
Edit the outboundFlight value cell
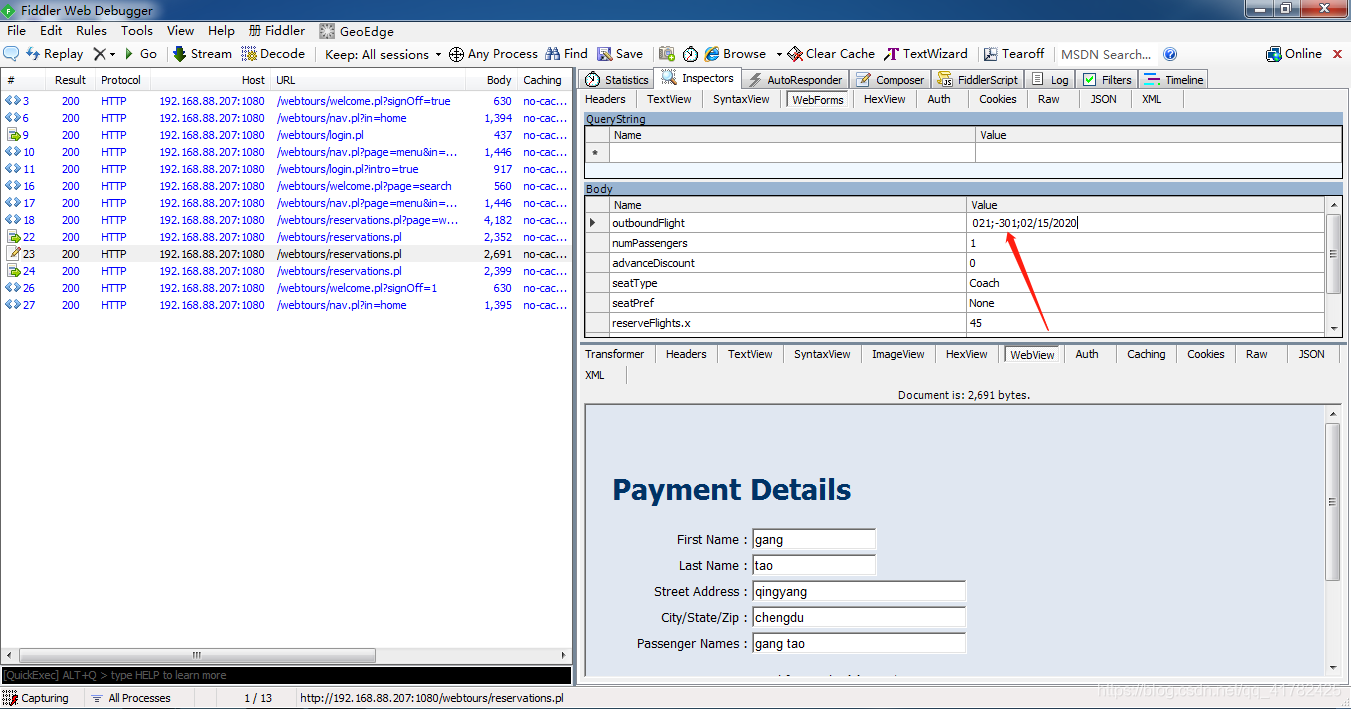(1146, 223)
